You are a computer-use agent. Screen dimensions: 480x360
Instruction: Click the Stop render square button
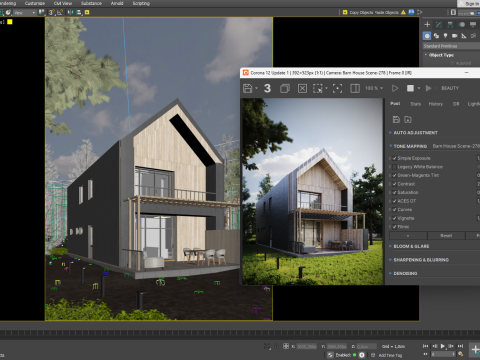coord(410,88)
